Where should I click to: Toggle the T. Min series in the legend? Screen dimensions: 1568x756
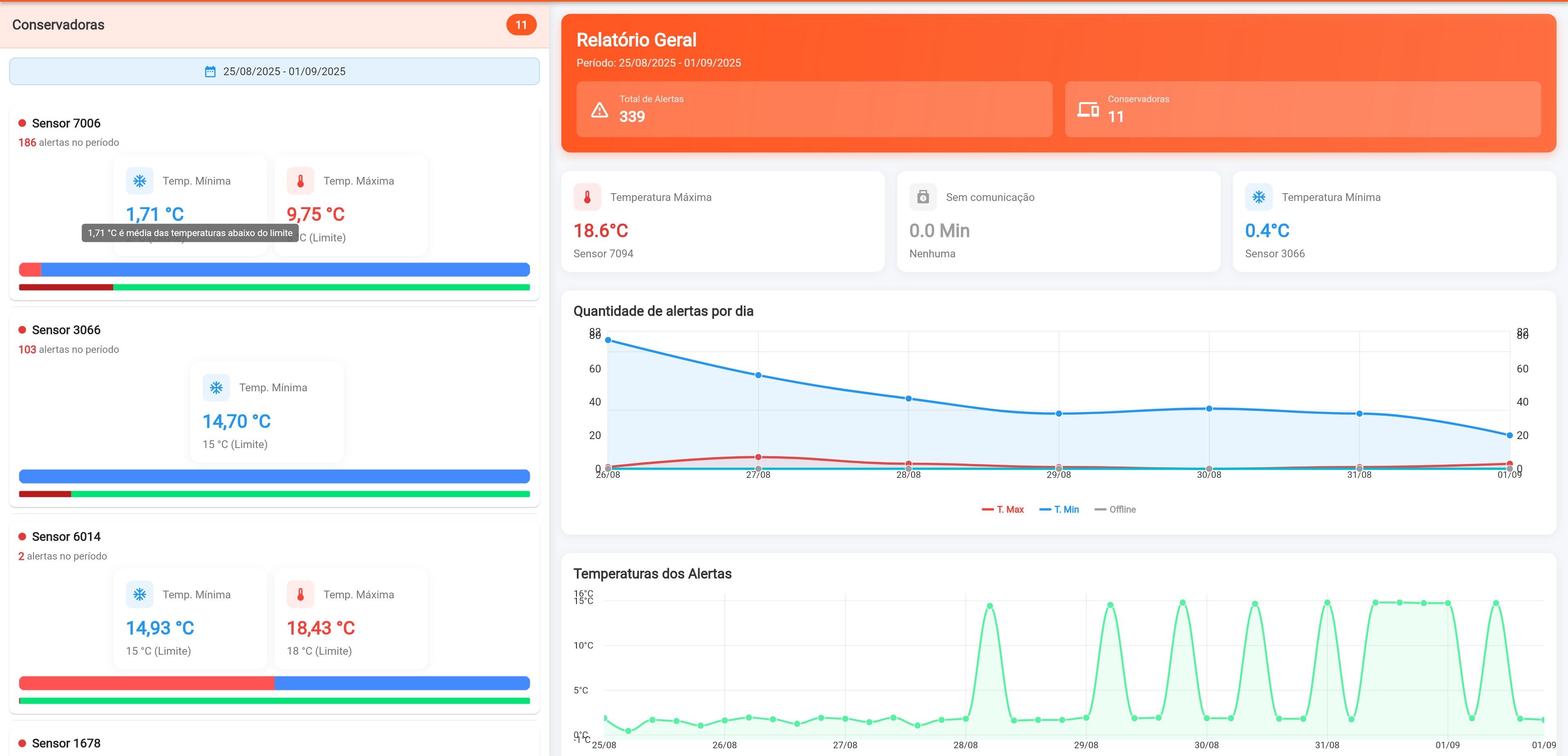tap(1059, 509)
